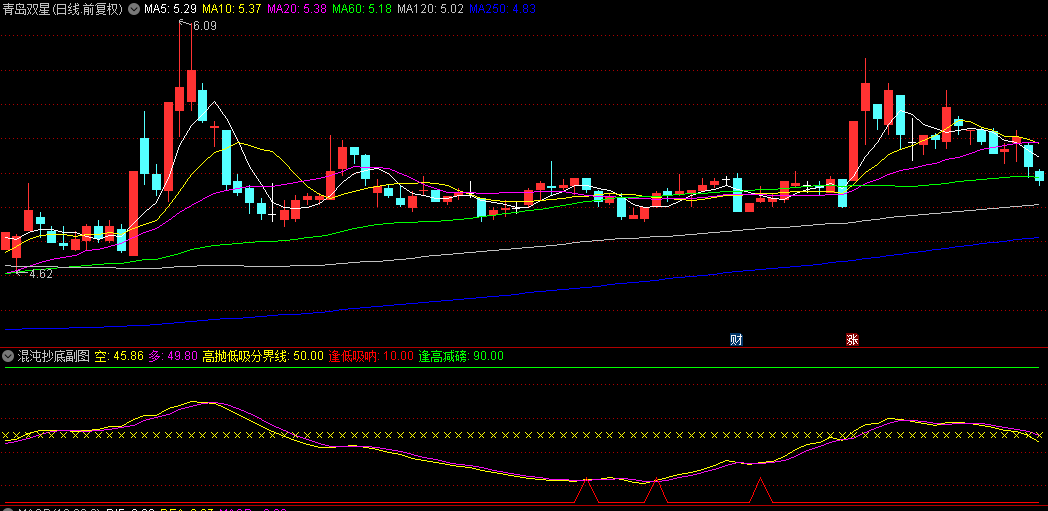Click the green 逢高减磅 90.00 label
The height and width of the screenshot is (511, 1048).
(x=461, y=355)
